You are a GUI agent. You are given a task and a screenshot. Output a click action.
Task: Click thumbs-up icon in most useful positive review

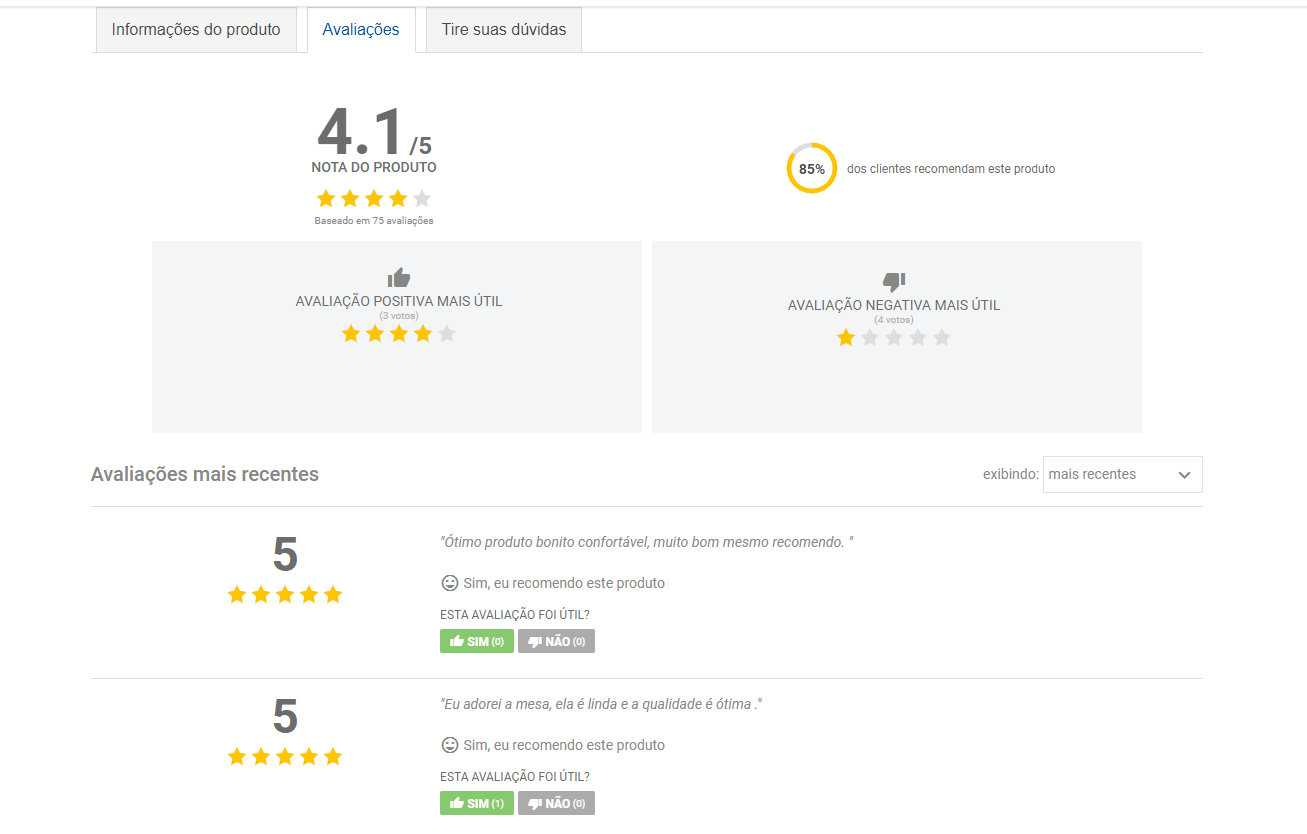pyautogui.click(x=398, y=278)
